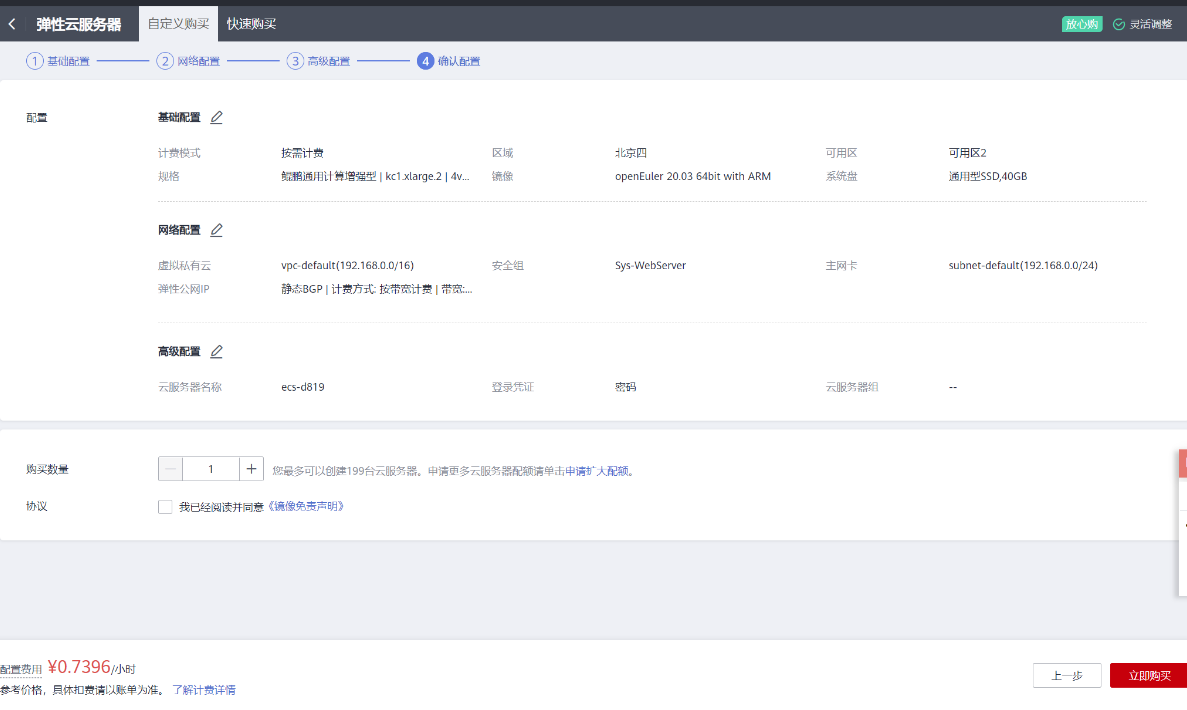Click the 配置费用 label

point(21,669)
